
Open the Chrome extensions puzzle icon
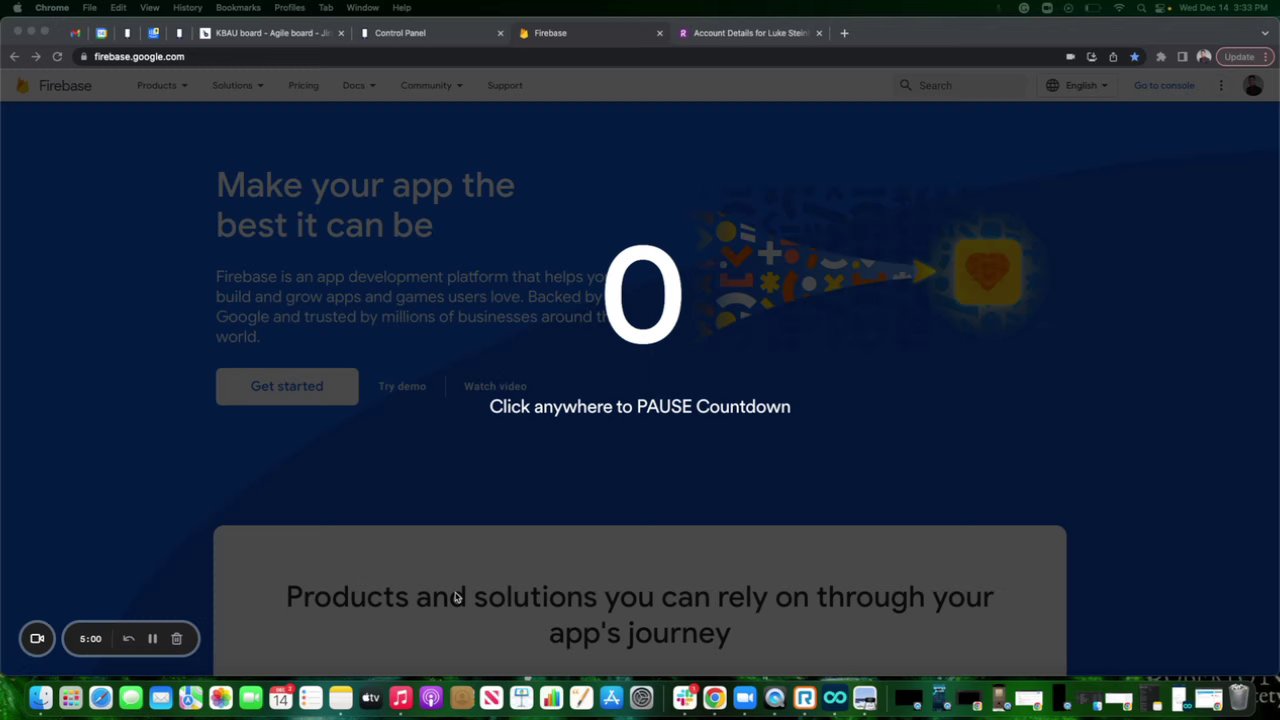tap(1160, 57)
